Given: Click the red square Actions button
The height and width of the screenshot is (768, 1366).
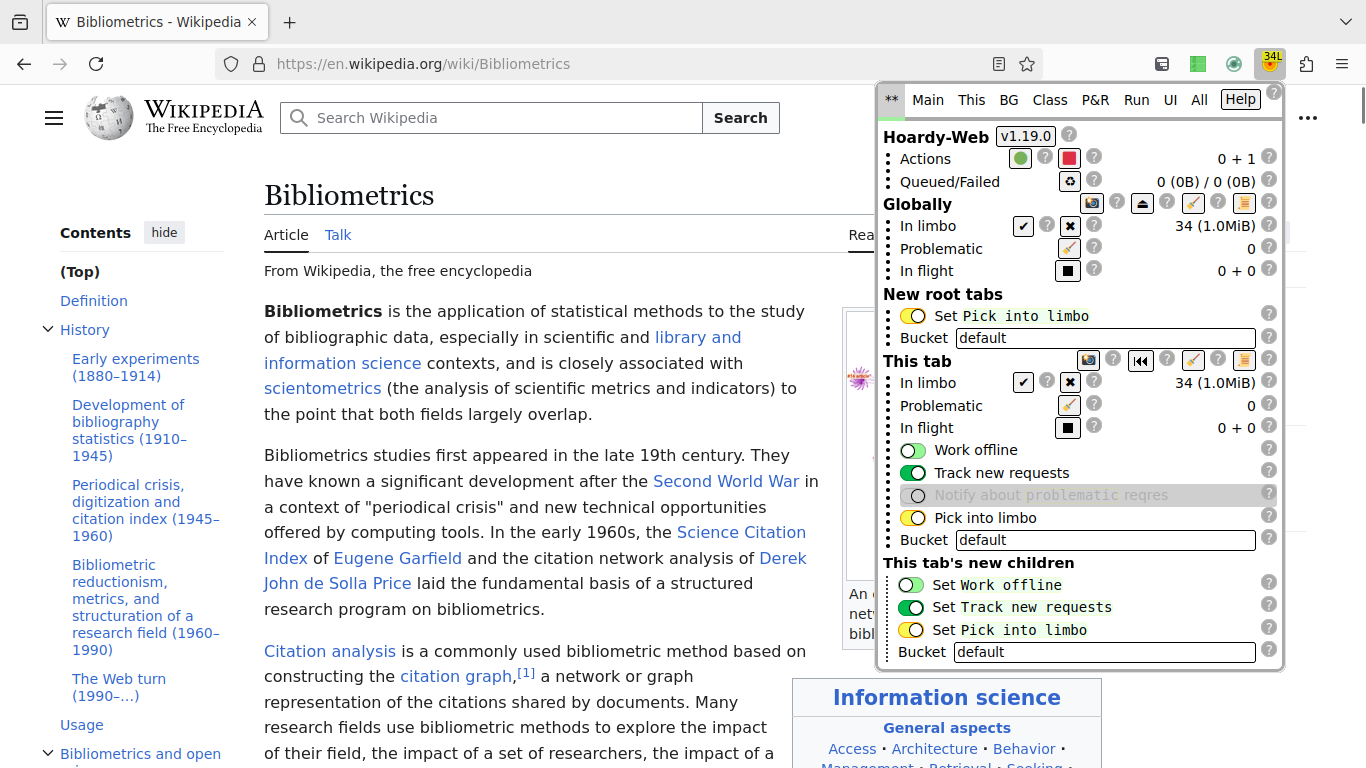Looking at the screenshot, I should (1069, 158).
